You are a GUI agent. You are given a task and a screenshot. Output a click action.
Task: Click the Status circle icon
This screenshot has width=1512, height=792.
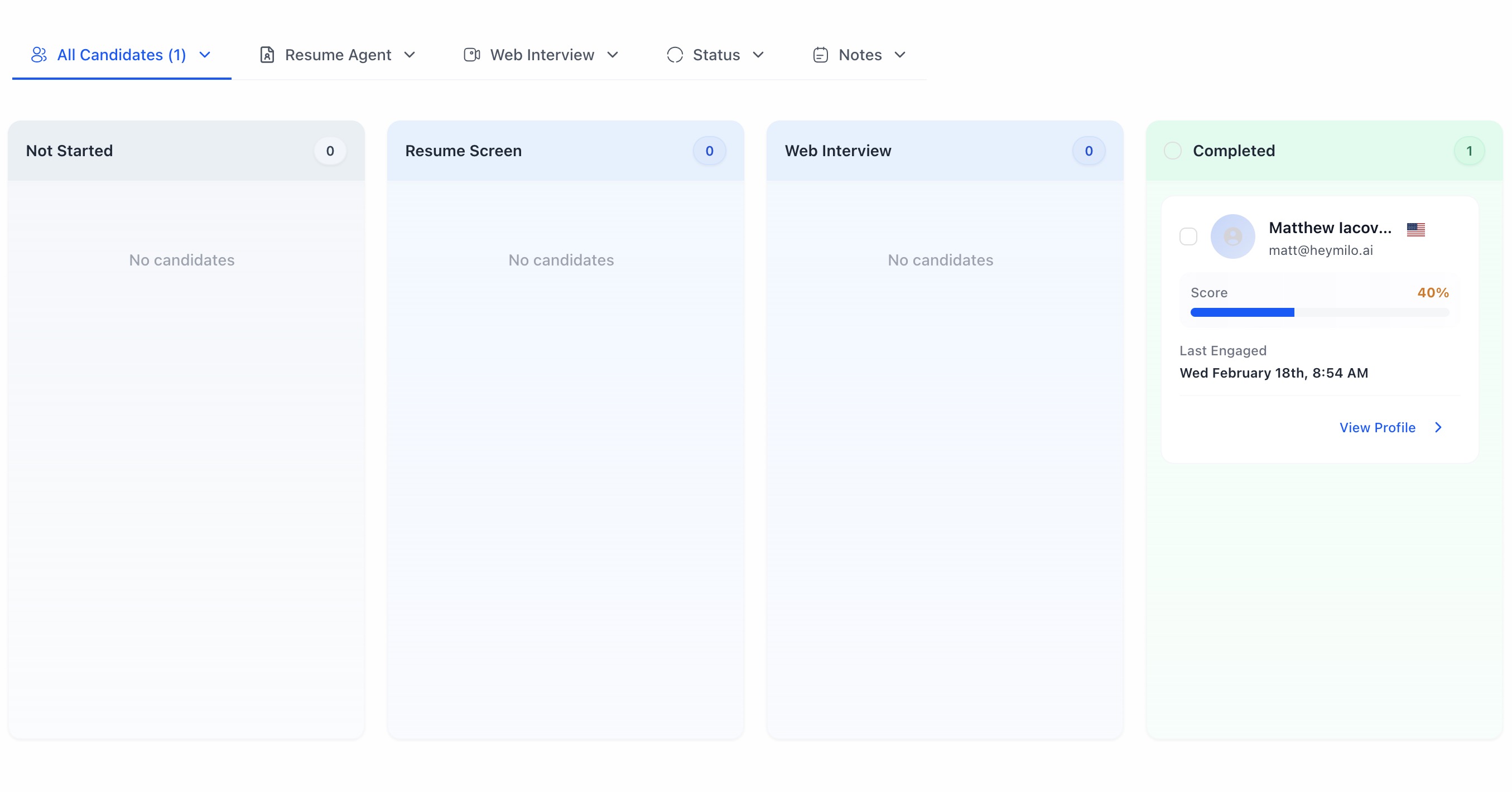675,55
